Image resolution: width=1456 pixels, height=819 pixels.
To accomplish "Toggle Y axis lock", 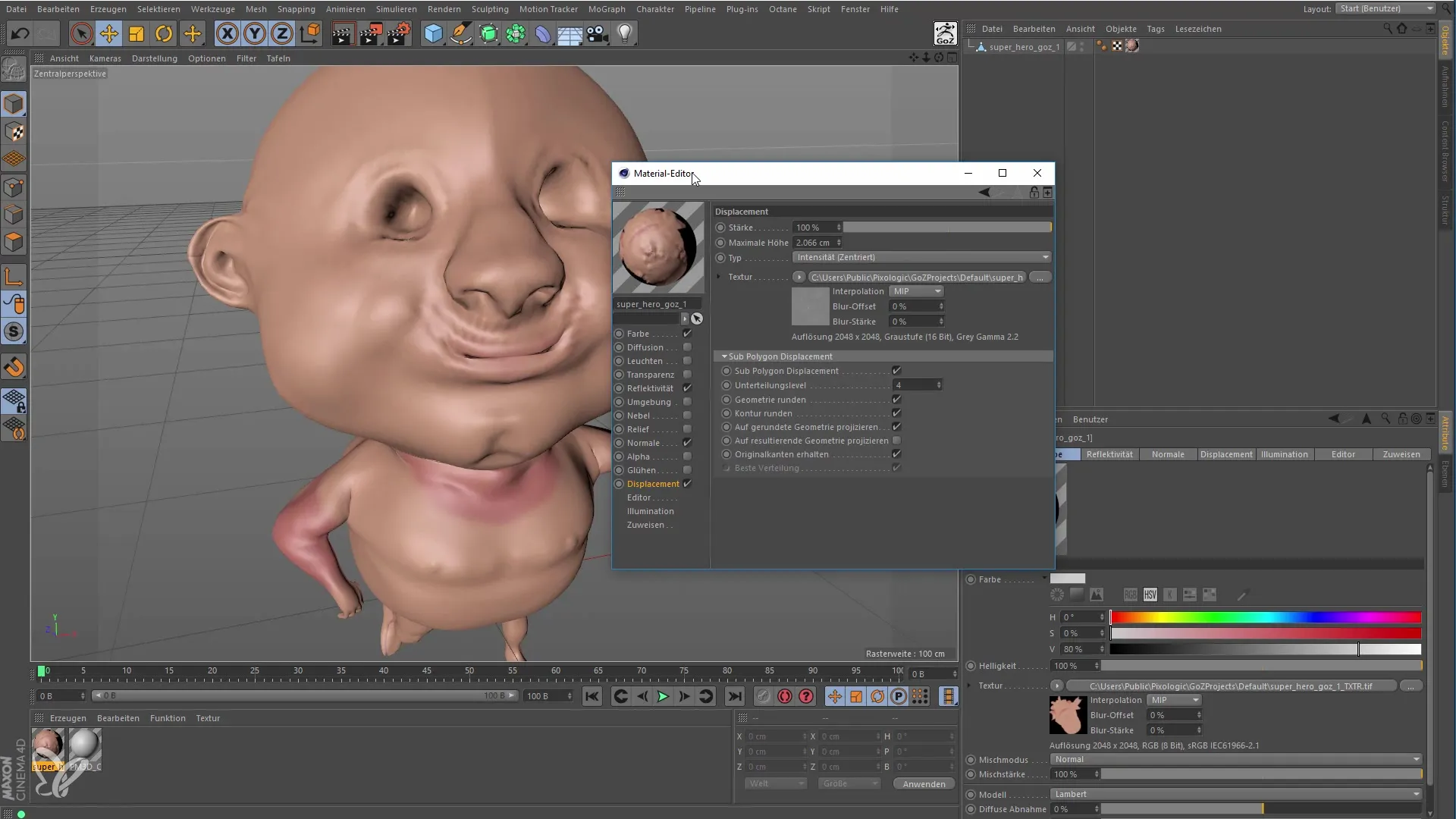I will pyautogui.click(x=255, y=33).
